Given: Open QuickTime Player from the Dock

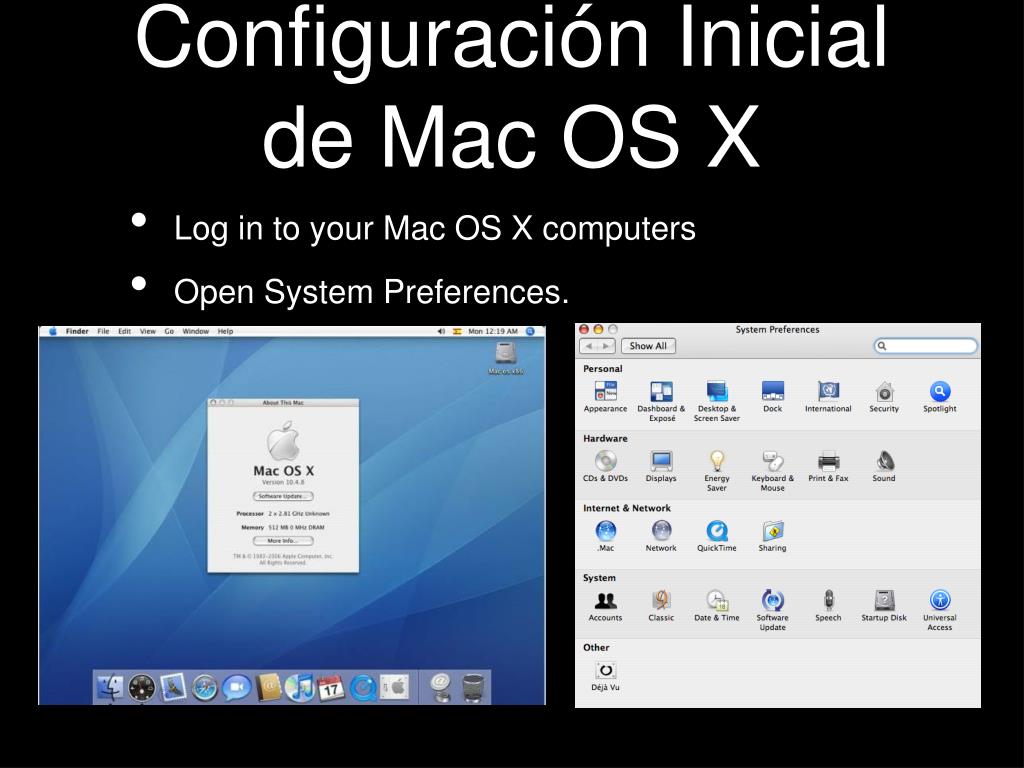Looking at the screenshot, I should click(362, 688).
